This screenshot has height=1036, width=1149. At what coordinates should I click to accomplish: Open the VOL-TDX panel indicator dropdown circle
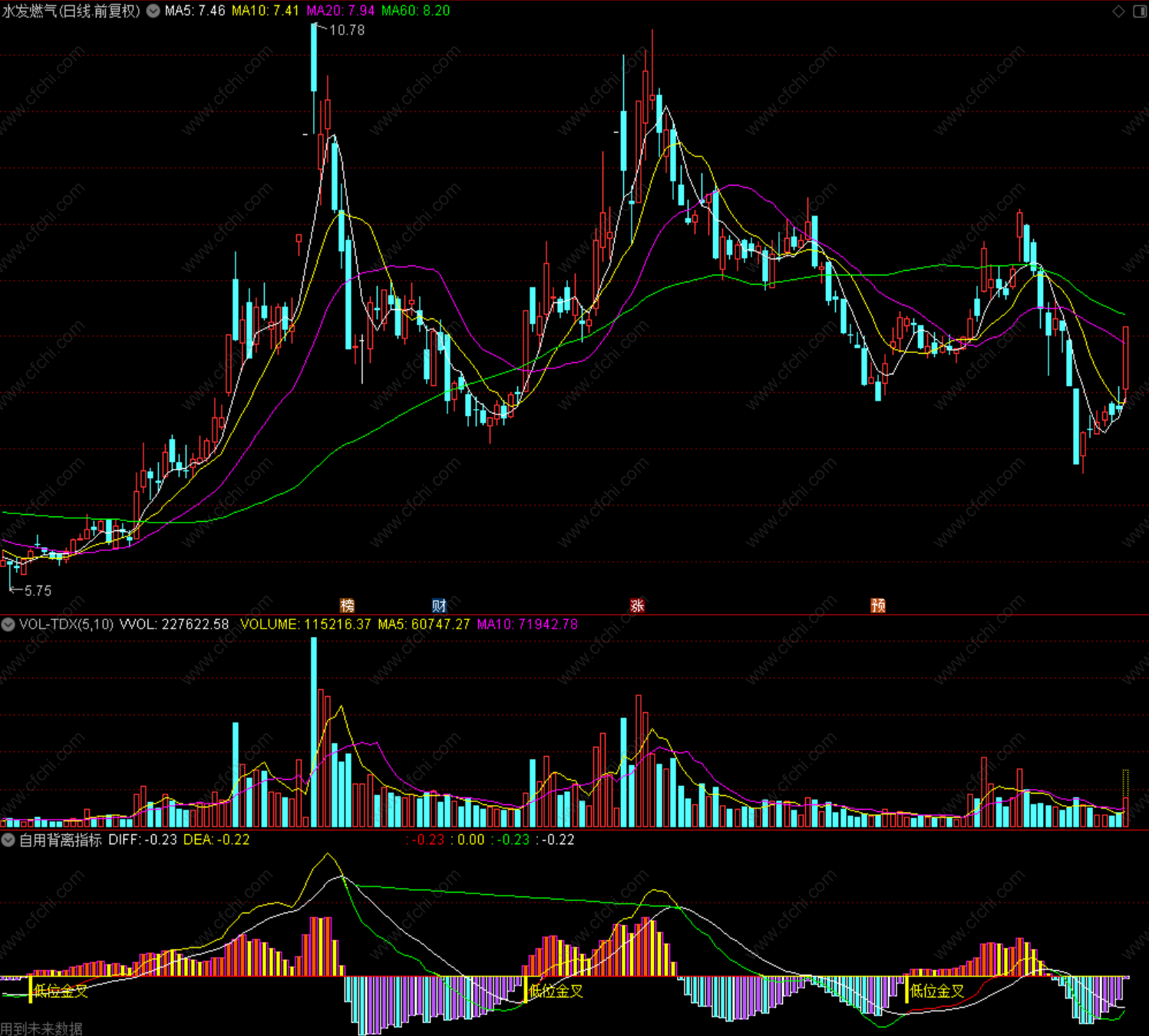8,625
